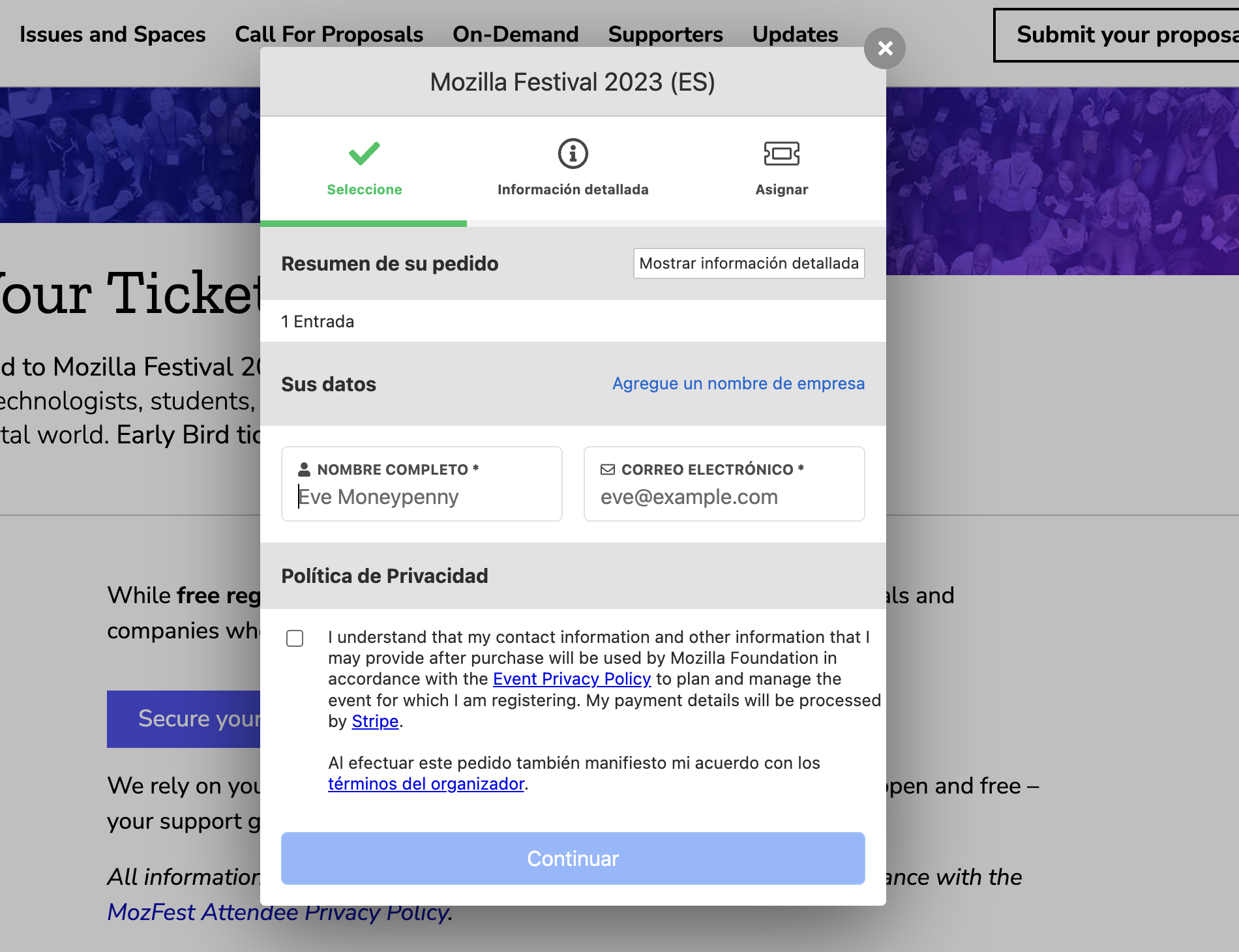Viewport: 1239px width, 952px height.
Task: Open the Información detallada info step icon
Action: tap(573, 154)
